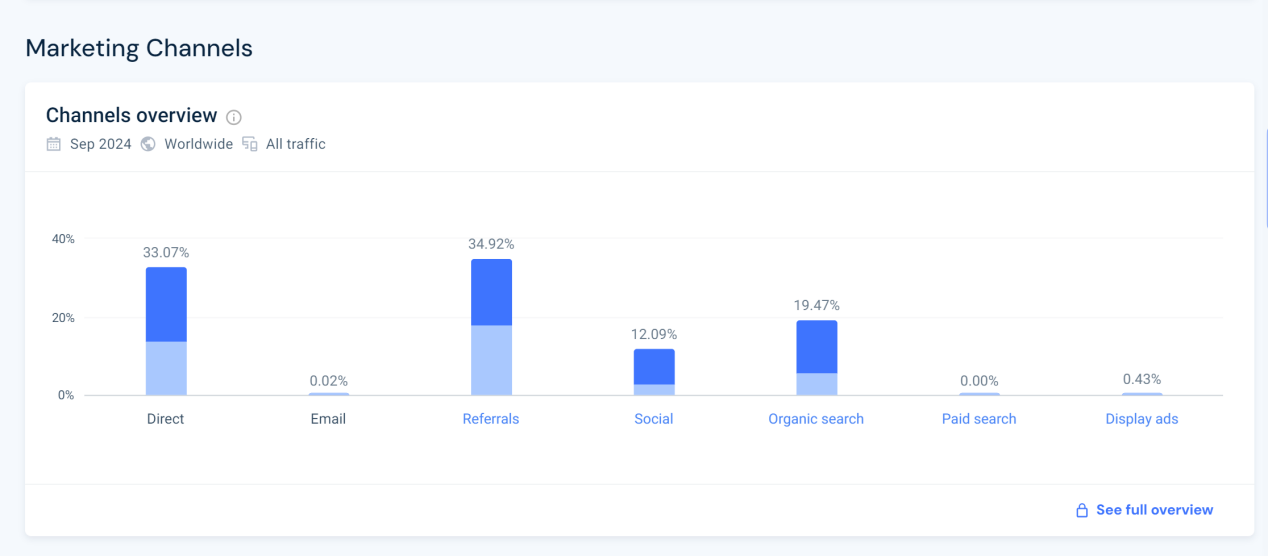Click the Paid search channel link

click(x=979, y=419)
